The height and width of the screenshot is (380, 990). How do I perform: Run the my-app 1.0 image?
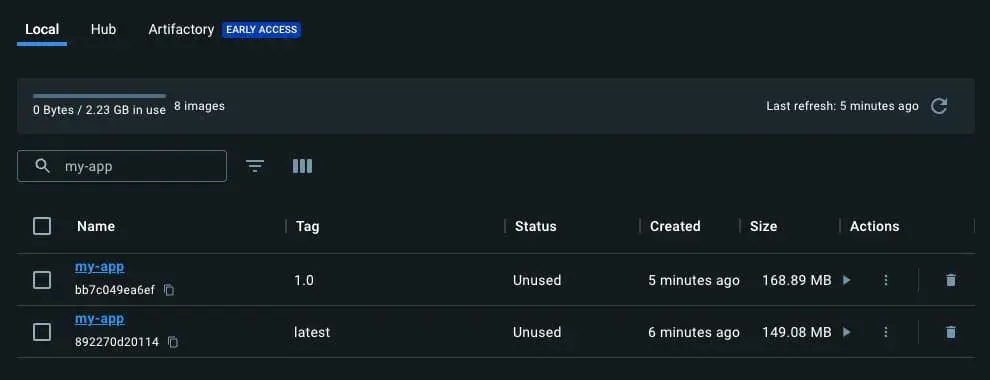pyautogui.click(x=847, y=280)
